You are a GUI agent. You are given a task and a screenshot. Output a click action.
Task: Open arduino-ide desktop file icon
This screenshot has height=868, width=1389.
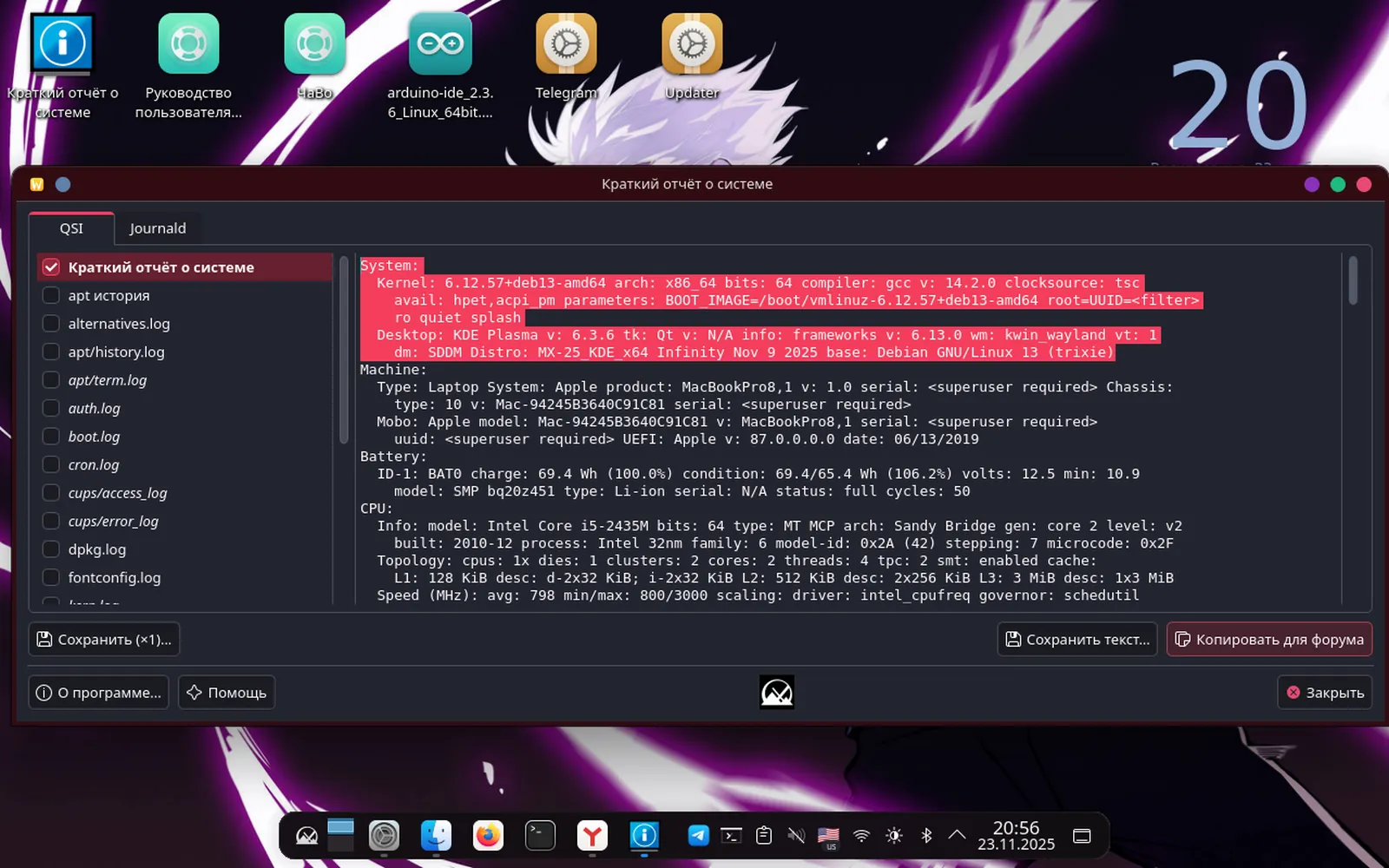click(440, 67)
